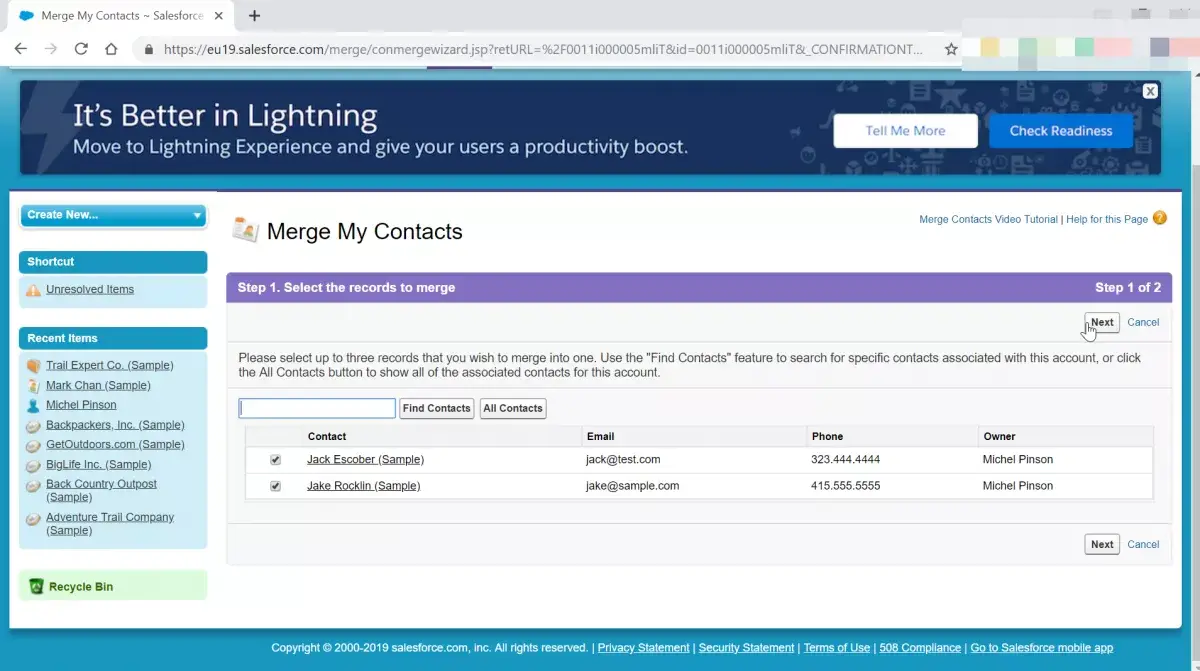The image size is (1200, 671).
Task: Open Trail Expert Co. (Sample) recent item
Action: 110,365
